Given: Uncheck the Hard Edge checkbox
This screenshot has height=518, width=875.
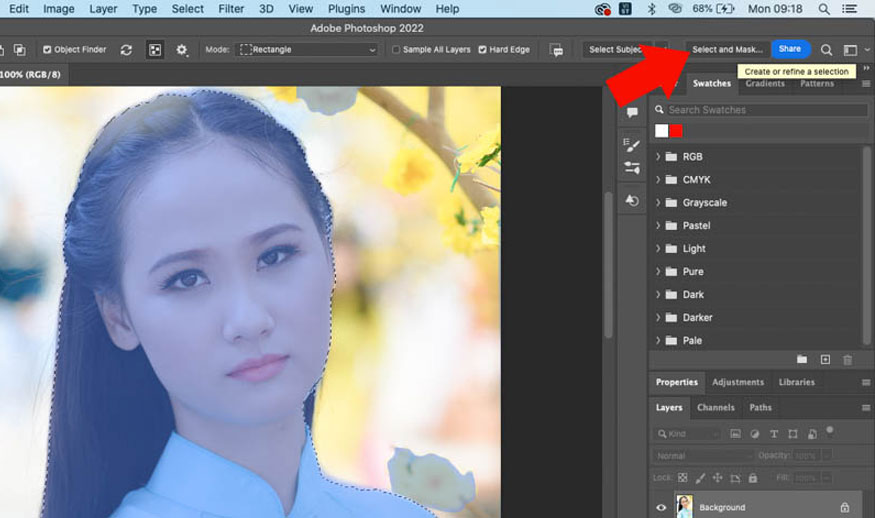Looking at the screenshot, I should pos(482,50).
